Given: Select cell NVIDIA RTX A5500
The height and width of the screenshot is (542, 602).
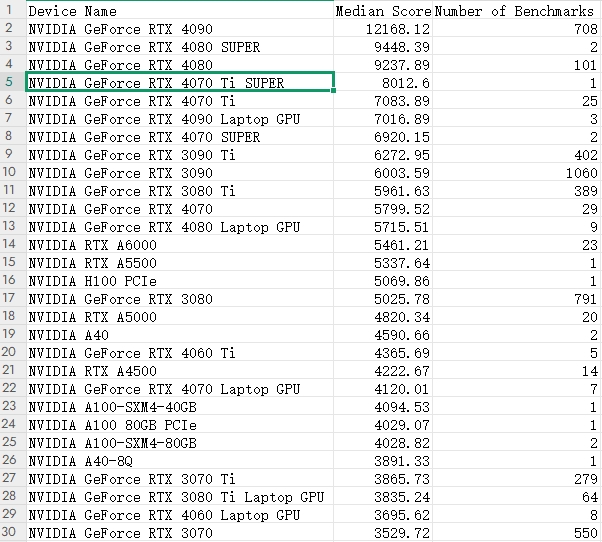Looking at the screenshot, I should [x=180, y=262].
